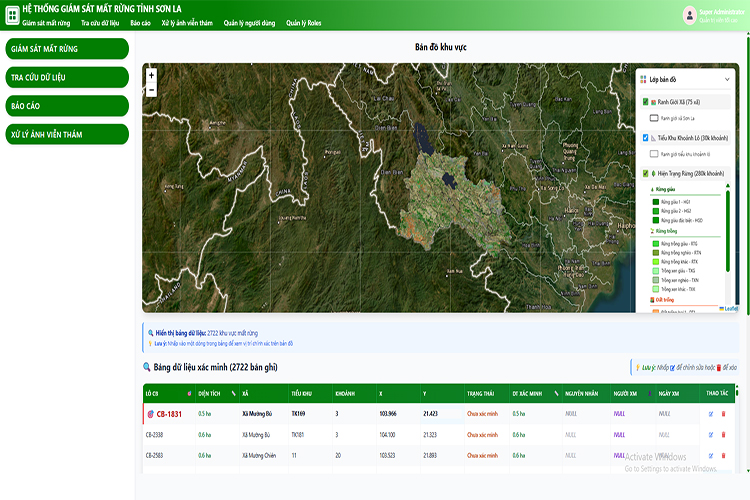Image resolution: width=750 pixels, height=500 pixels.
Task: Uncheck the Tiểu Khu Khoảnh Lô layer
Action: click(646, 138)
